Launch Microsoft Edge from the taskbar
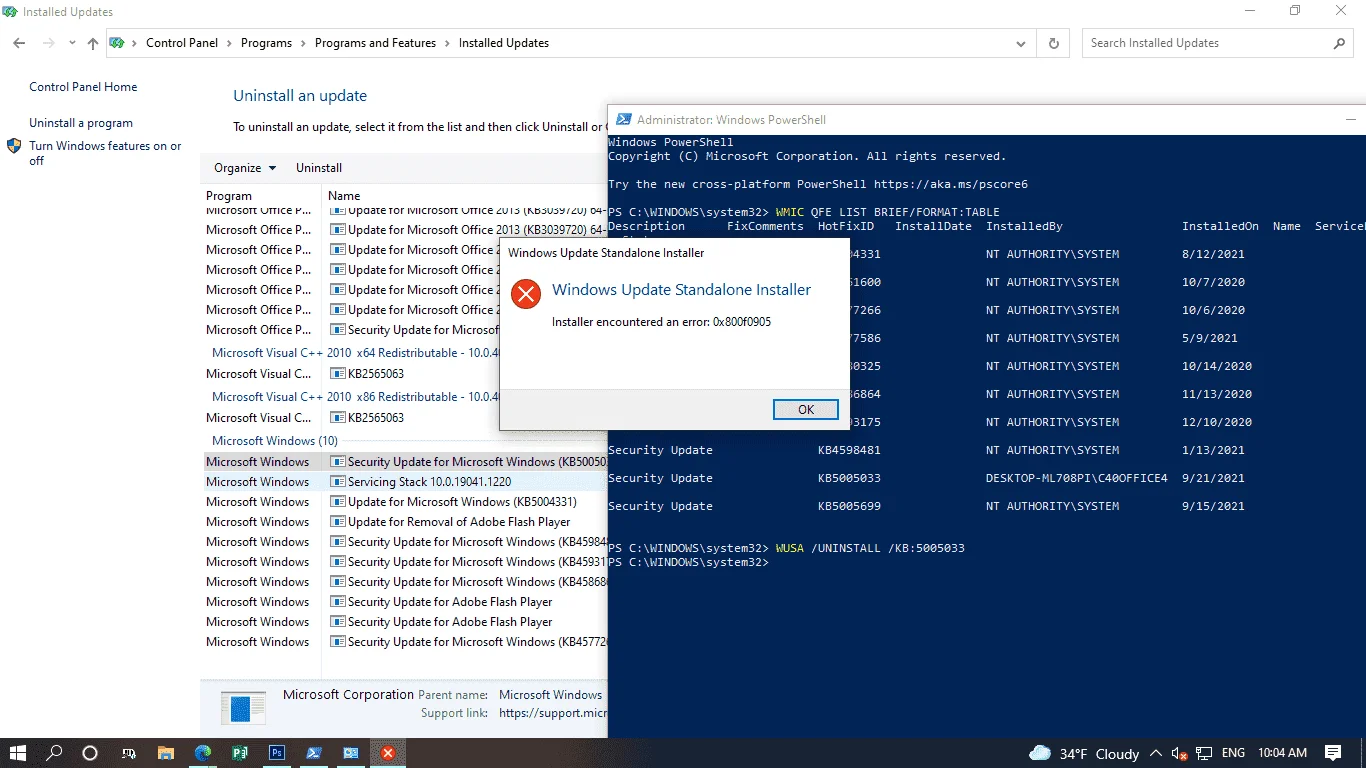1366x768 pixels. coord(203,753)
